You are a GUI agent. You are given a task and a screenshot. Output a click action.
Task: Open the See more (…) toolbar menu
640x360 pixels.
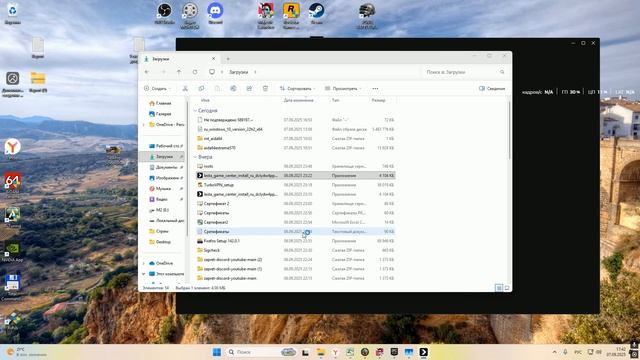[x=375, y=89]
